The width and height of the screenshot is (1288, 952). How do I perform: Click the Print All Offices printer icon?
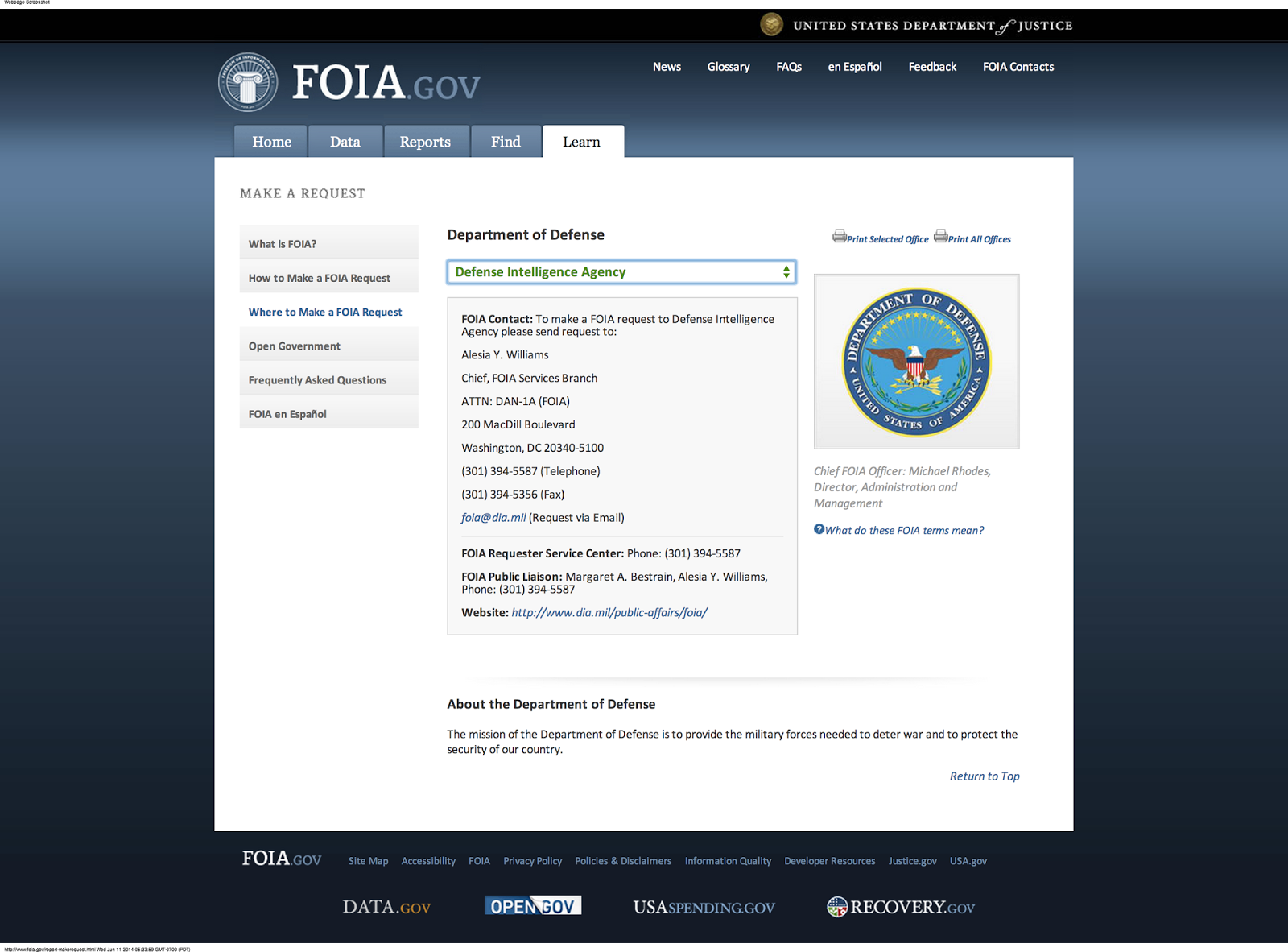pyautogui.click(x=941, y=236)
